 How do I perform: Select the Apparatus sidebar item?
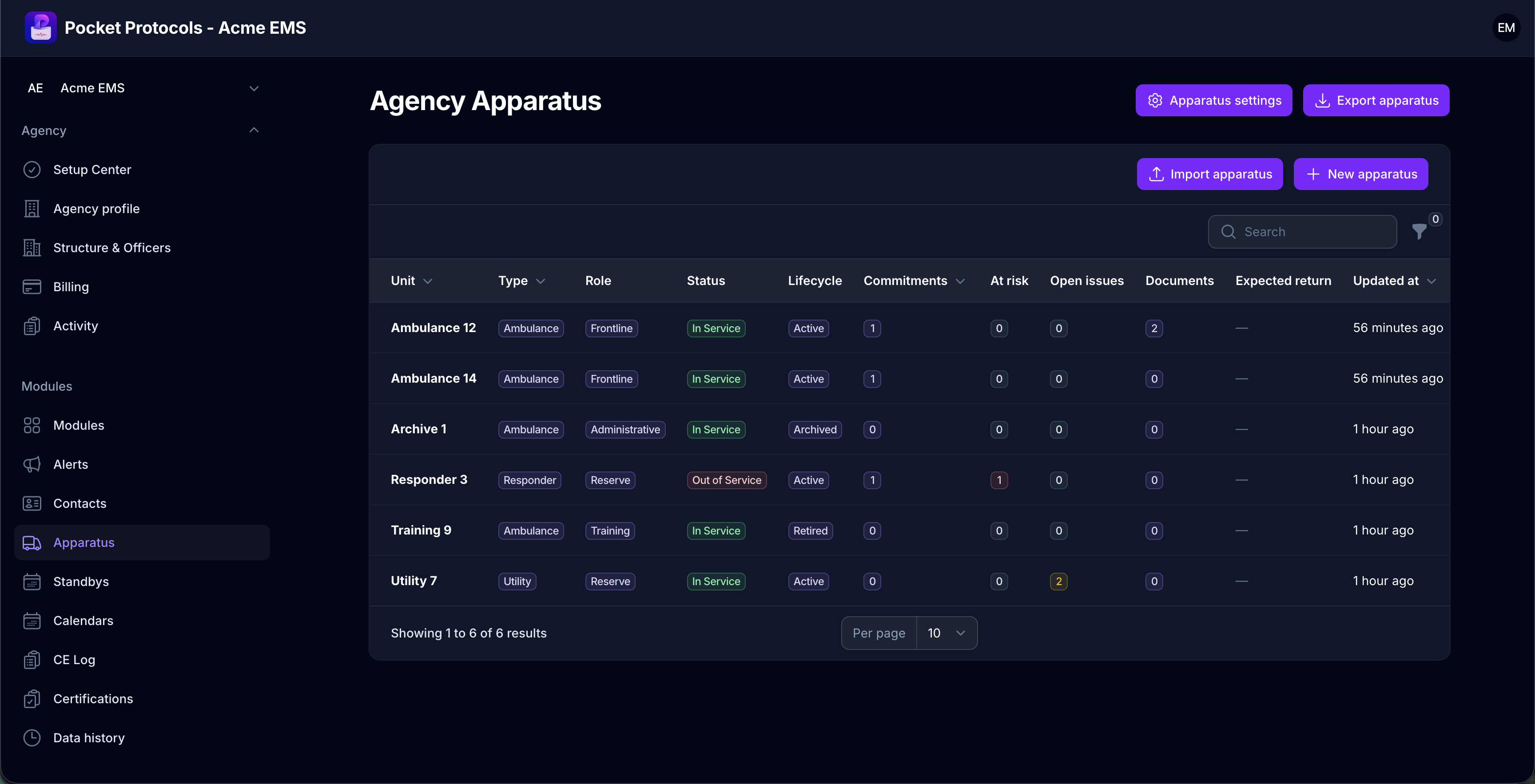click(x=143, y=543)
